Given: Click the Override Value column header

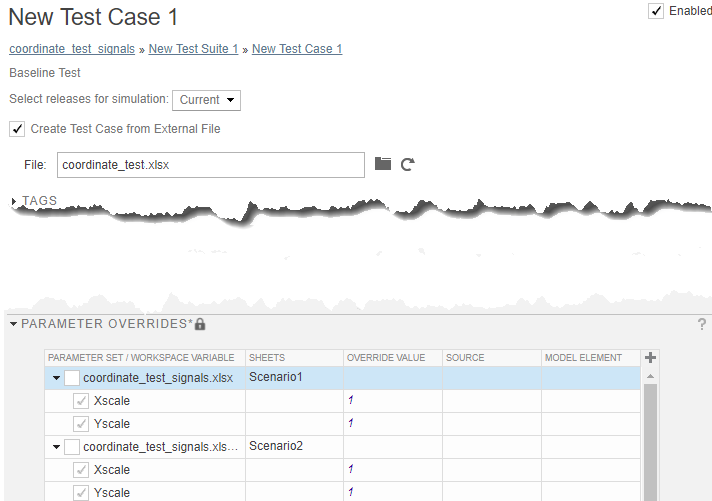Looking at the screenshot, I should click(386, 357).
